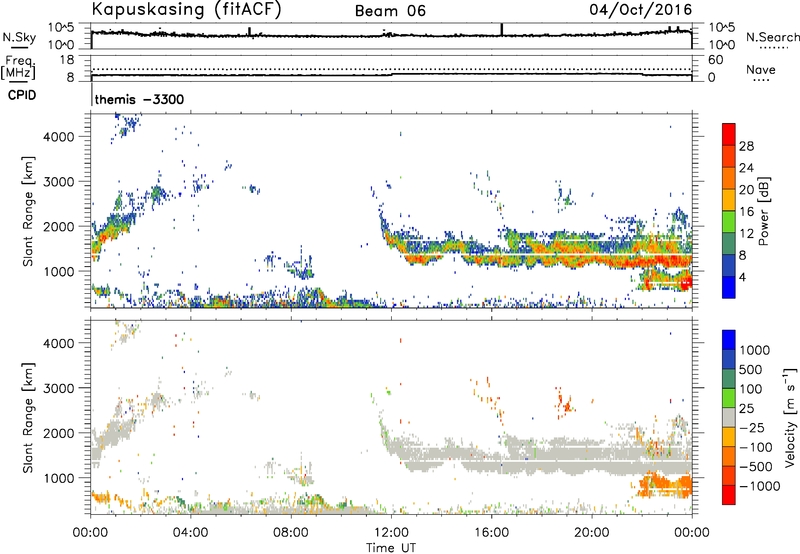Click the '20:00' time tick label
Screen dimensions: 800x554
(x=592, y=533)
